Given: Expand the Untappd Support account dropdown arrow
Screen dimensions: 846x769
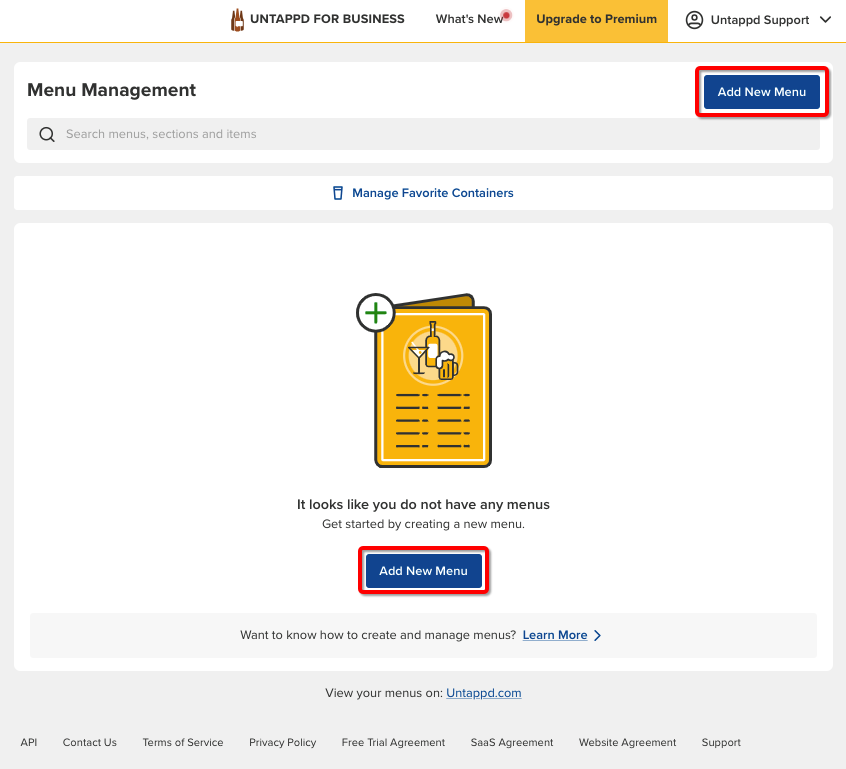Looking at the screenshot, I should 825,20.
